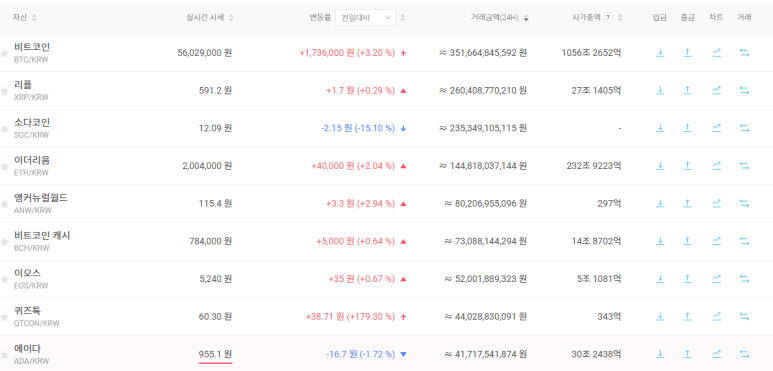This screenshot has width=773, height=371.
Task: Star Bitcoin BTC/KRW as favorite
Action: [4, 53]
